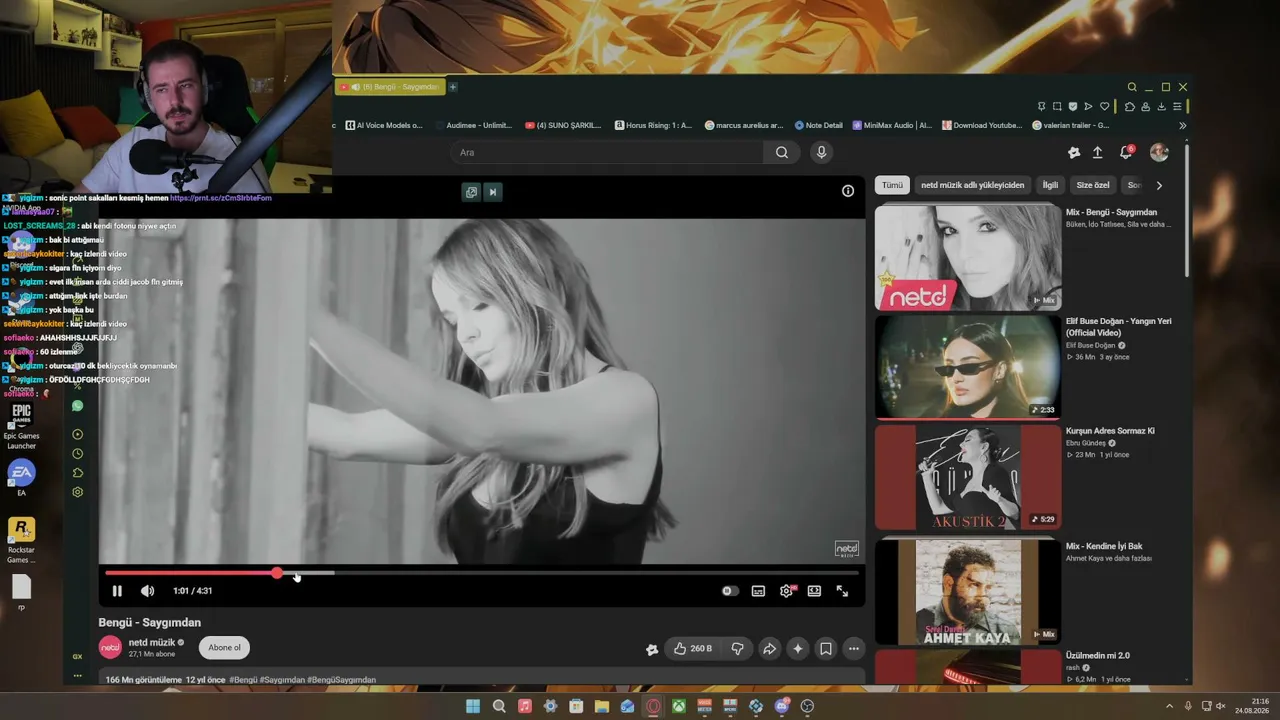Open the Windows Start menu

[x=473, y=706]
